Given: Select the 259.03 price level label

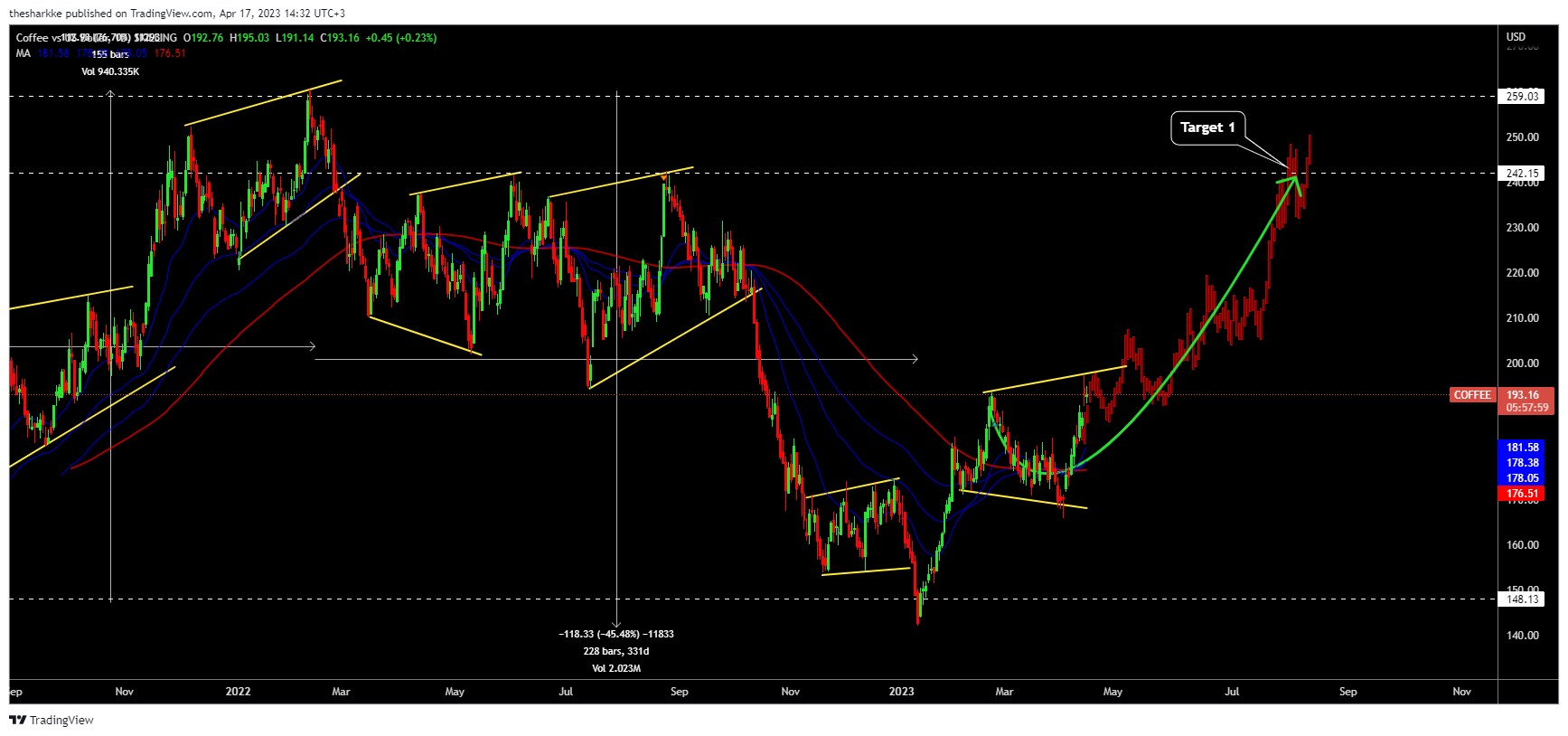Looking at the screenshot, I should (1522, 96).
